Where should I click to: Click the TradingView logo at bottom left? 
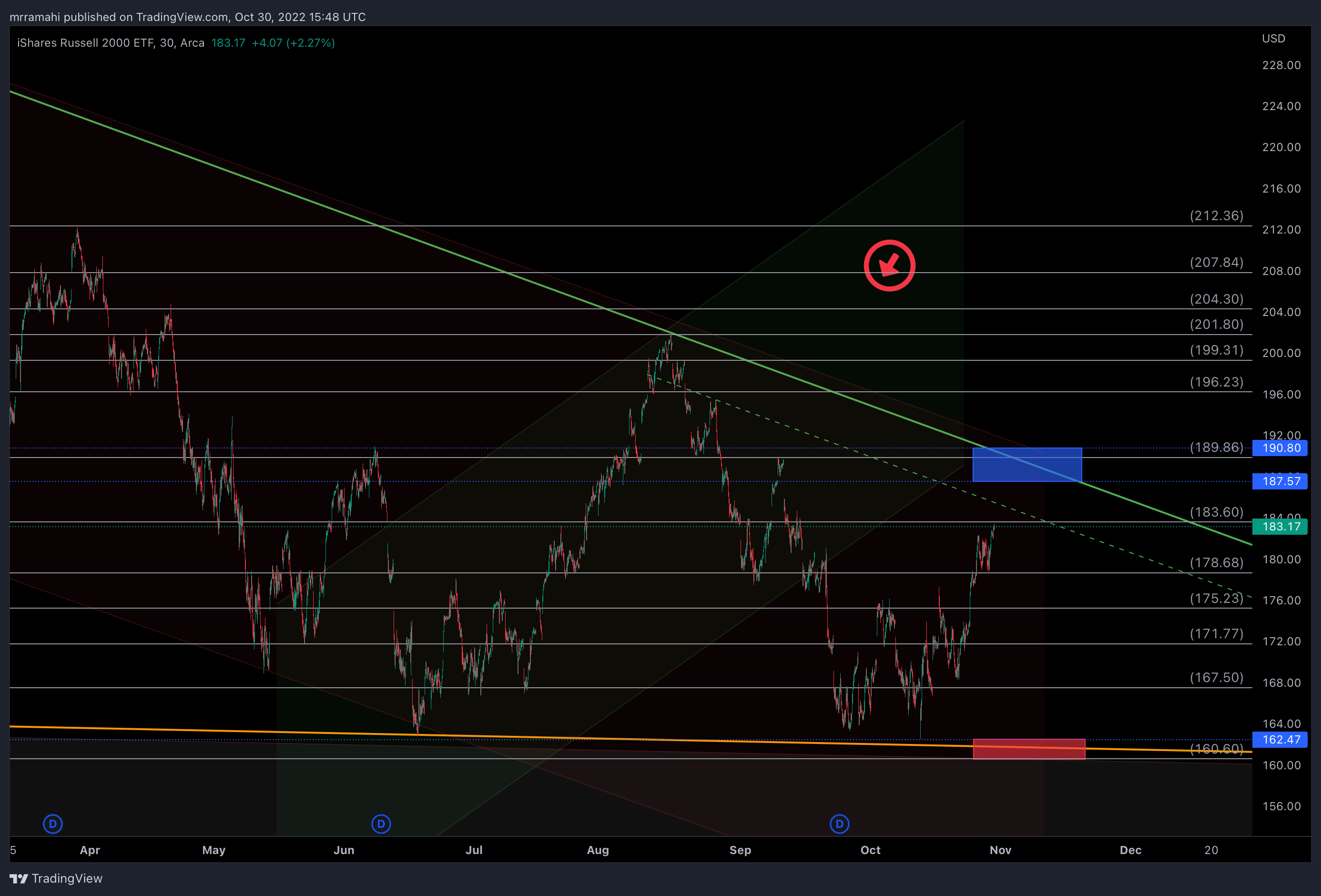click(56, 878)
